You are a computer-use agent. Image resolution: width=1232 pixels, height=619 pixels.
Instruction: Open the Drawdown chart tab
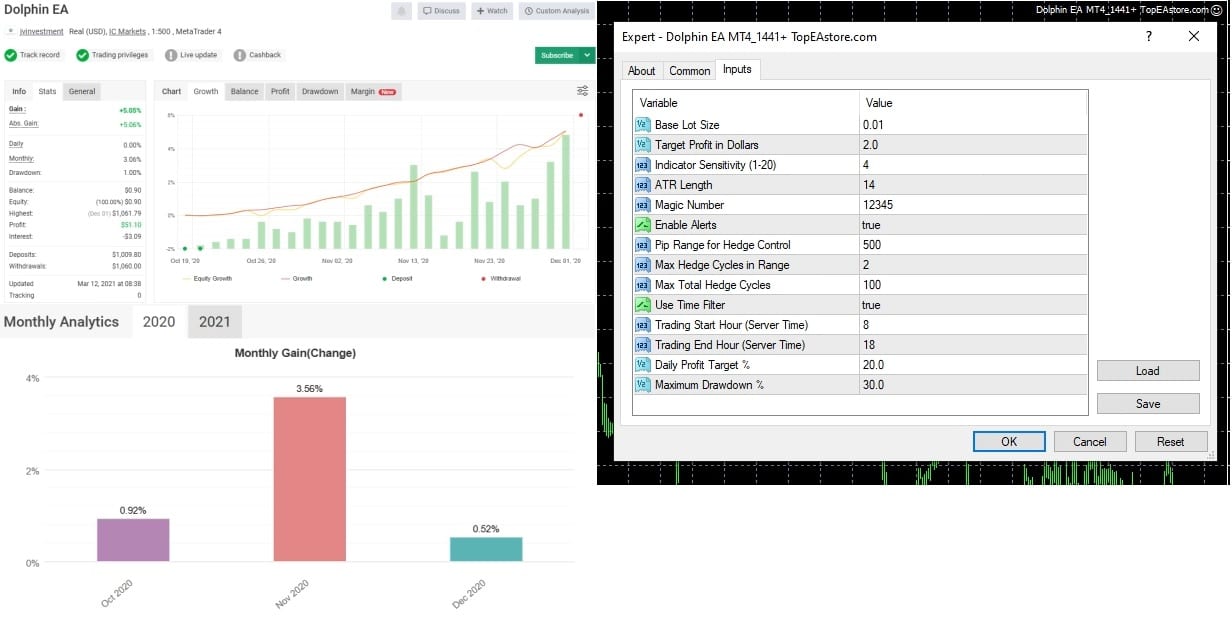(320, 91)
